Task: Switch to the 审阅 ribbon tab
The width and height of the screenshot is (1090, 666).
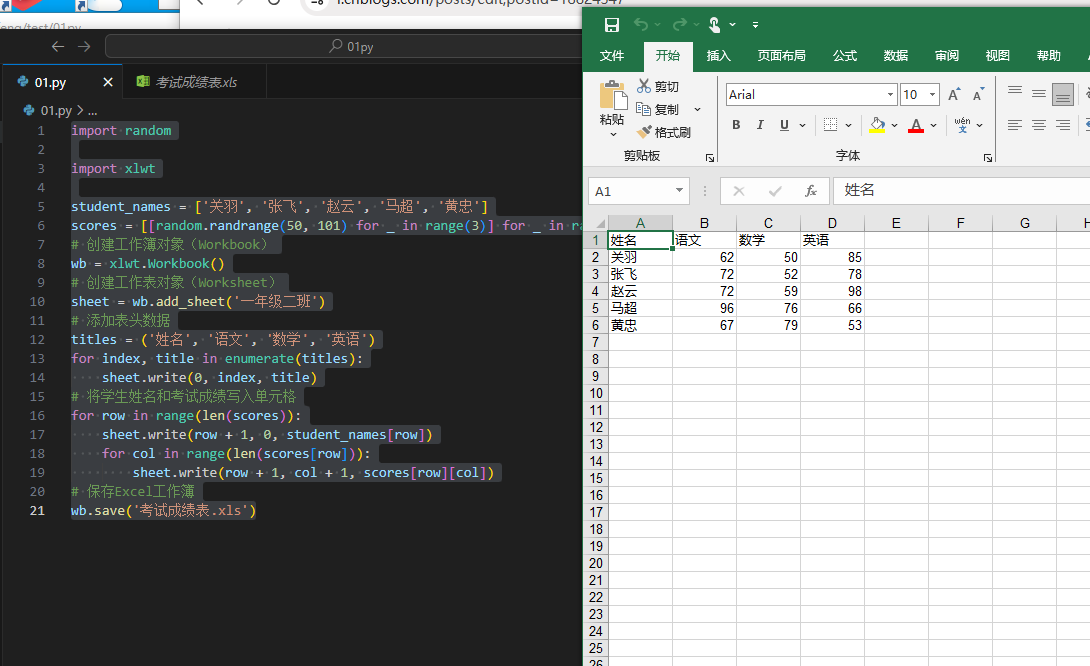Action: 946,56
